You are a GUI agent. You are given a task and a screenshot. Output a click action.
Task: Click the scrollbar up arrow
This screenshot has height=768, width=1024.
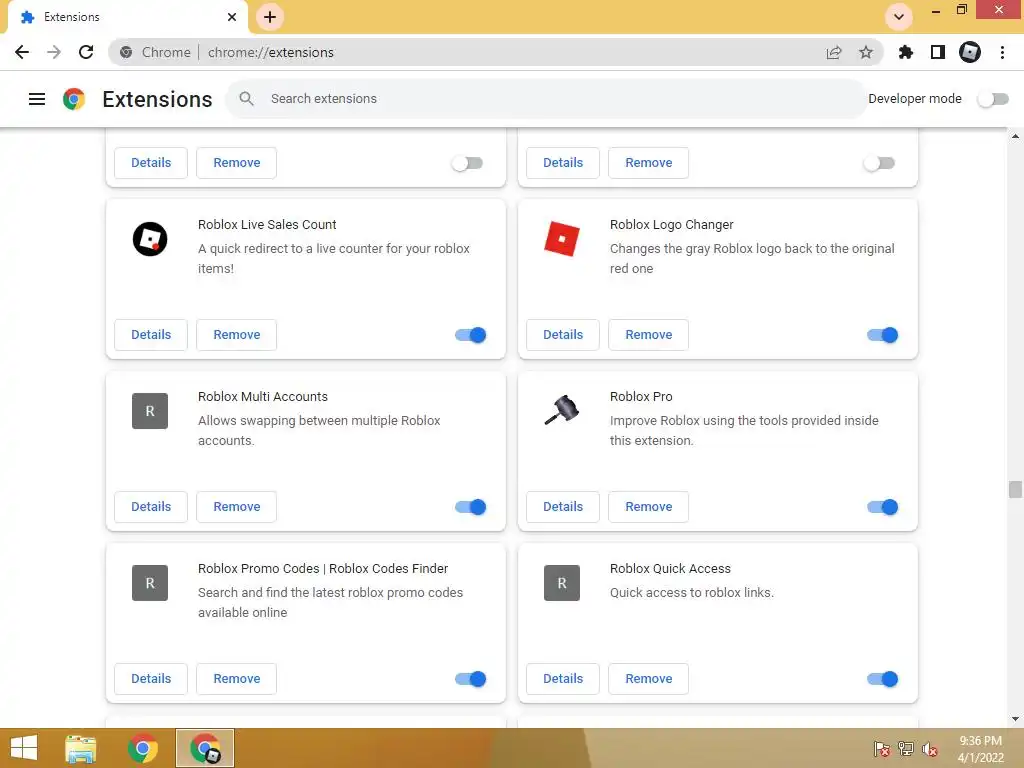coord(1015,136)
